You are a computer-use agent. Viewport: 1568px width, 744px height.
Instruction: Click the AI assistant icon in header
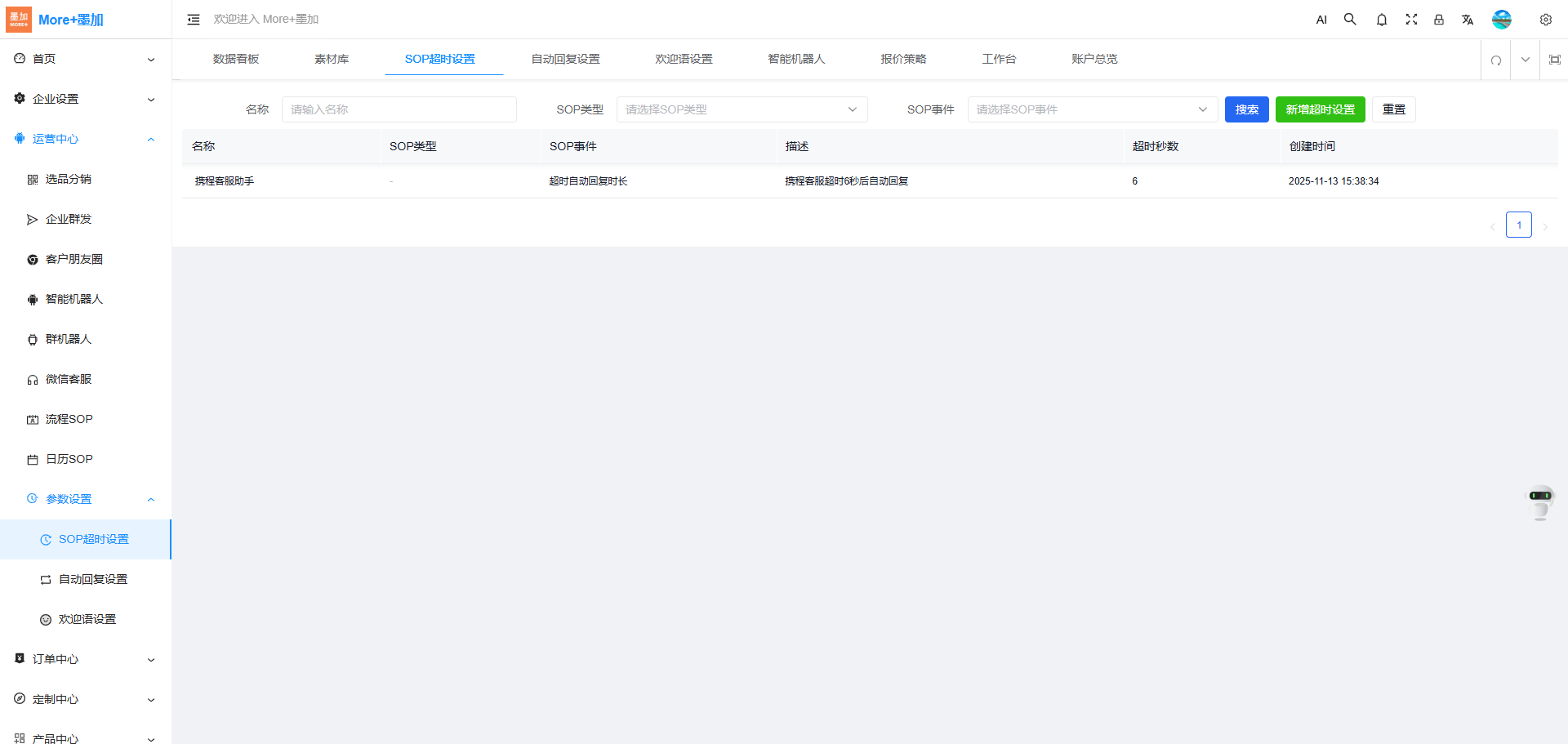[x=1321, y=20]
